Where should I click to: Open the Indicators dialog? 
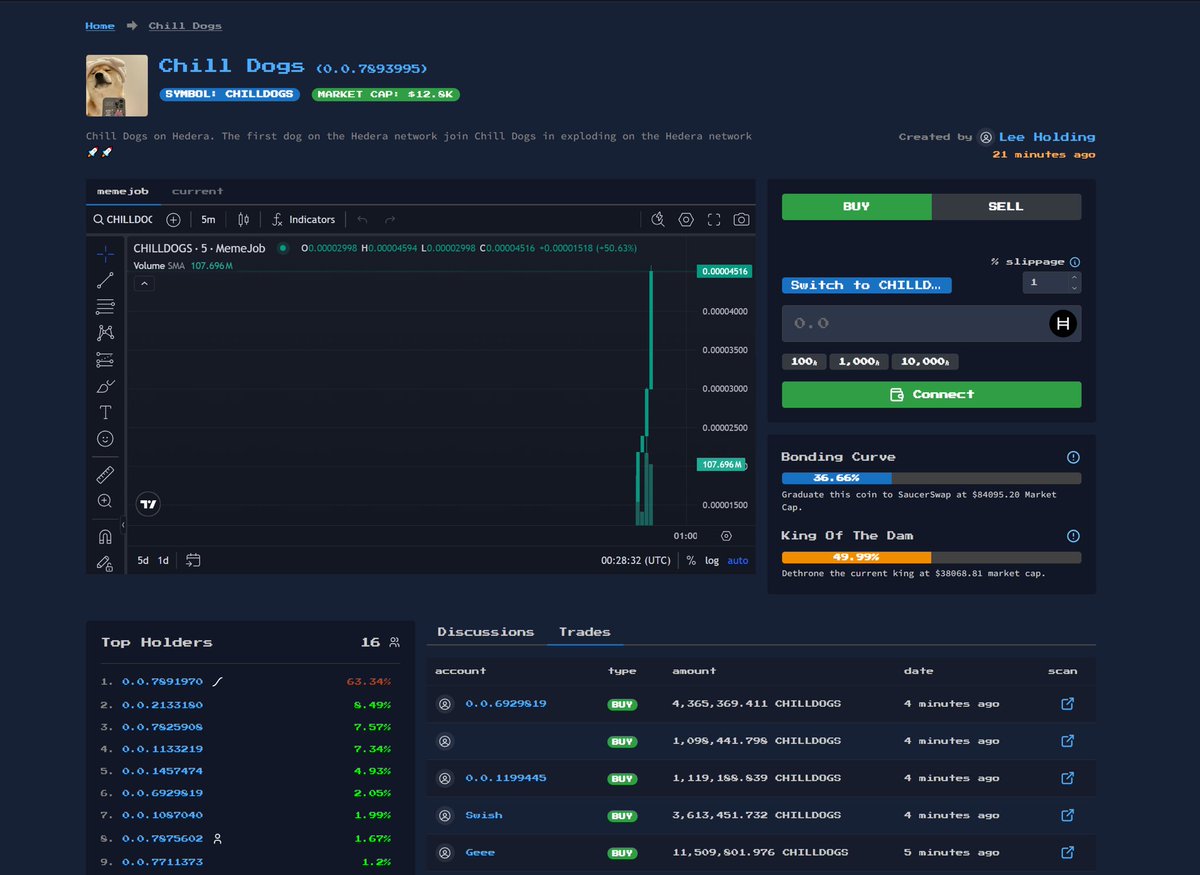pos(303,219)
